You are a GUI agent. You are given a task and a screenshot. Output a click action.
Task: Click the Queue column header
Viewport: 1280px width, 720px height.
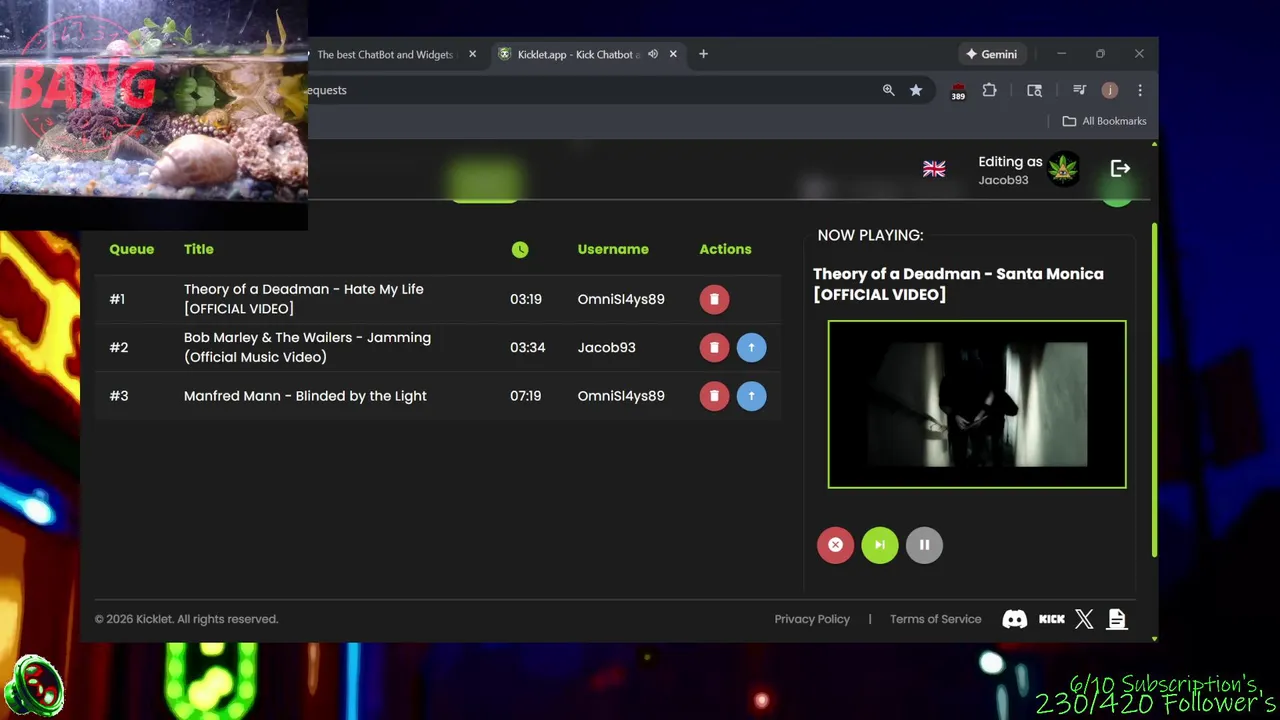132,250
